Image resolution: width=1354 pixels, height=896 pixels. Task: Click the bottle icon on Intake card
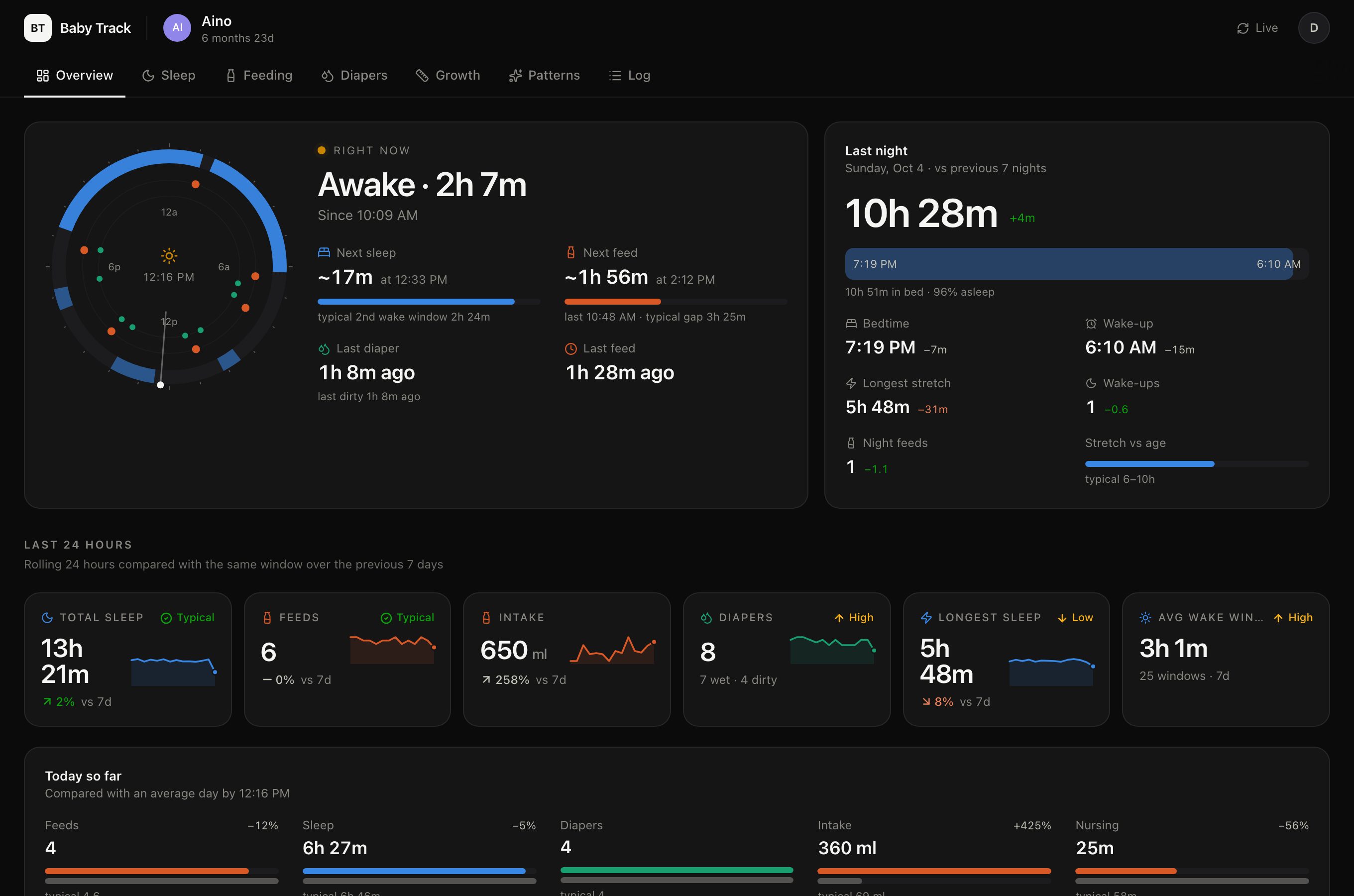pos(486,618)
